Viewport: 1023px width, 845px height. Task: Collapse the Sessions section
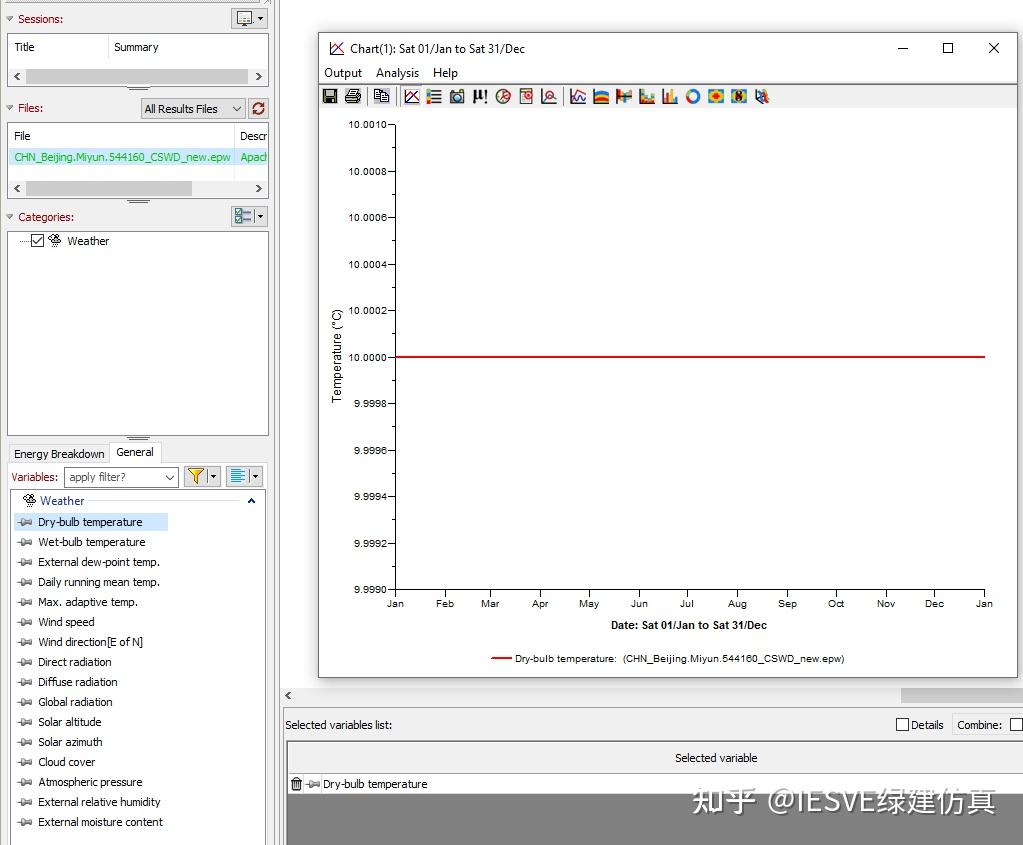click(10, 19)
